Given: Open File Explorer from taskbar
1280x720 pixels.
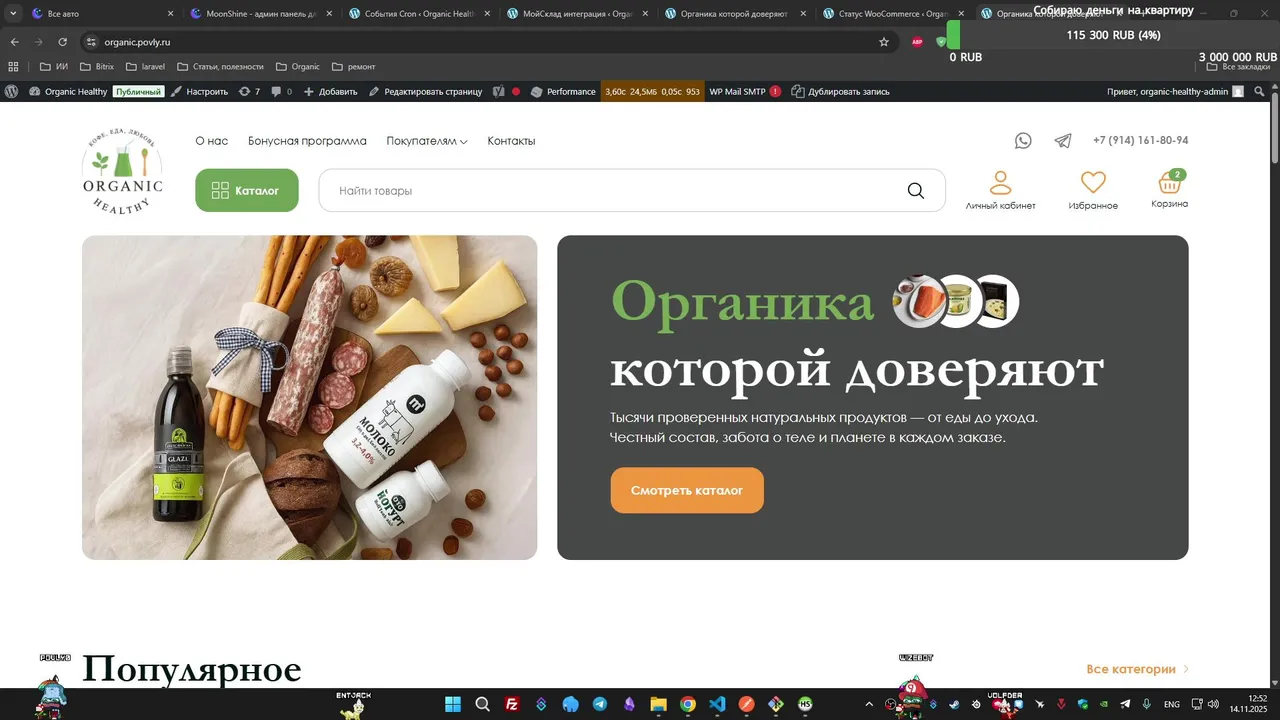Looking at the screenshot, I should pyautogui.click(x=658, y=704).
